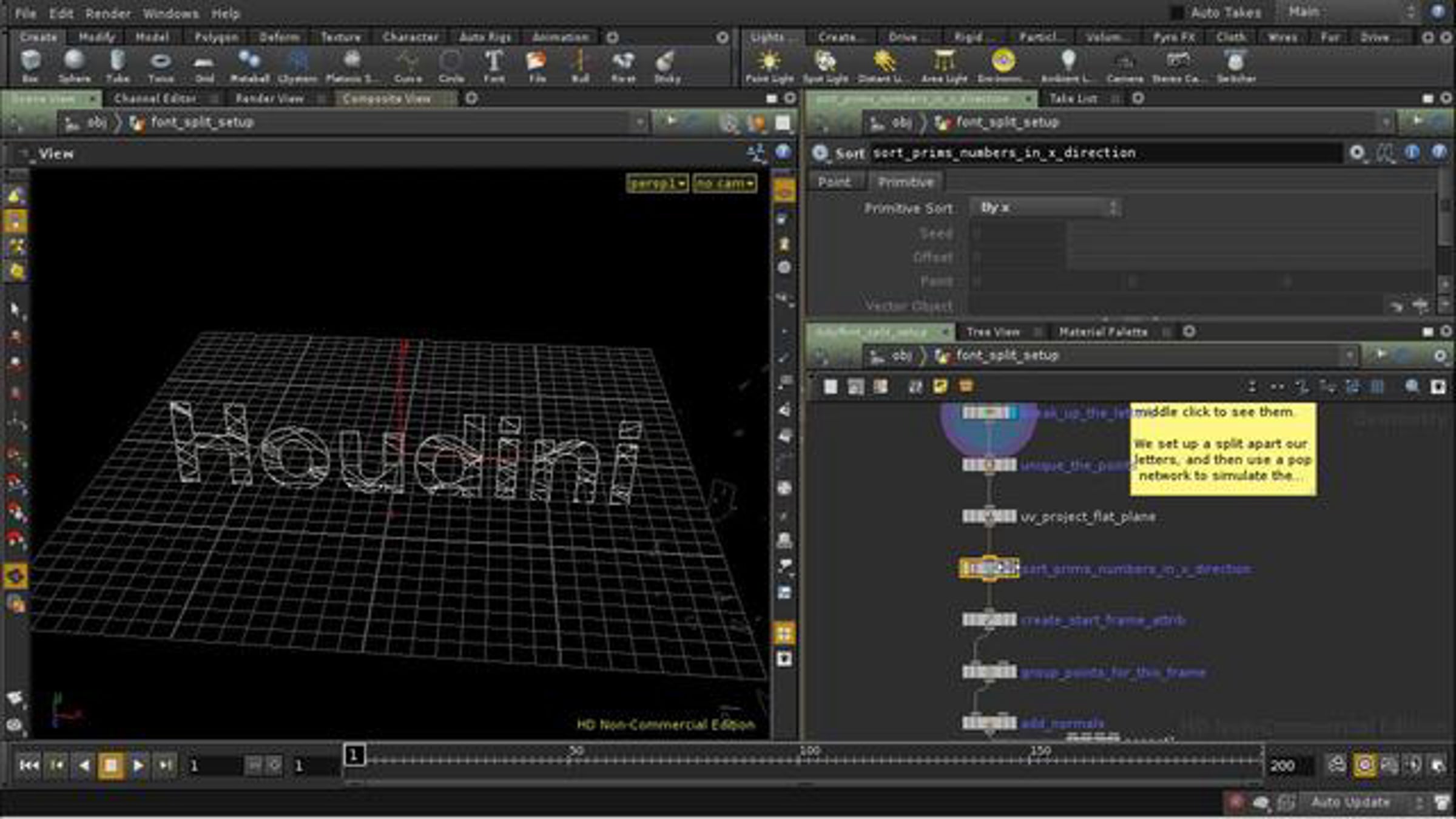Click the Switcher shelf tool

coord(1236,66)
